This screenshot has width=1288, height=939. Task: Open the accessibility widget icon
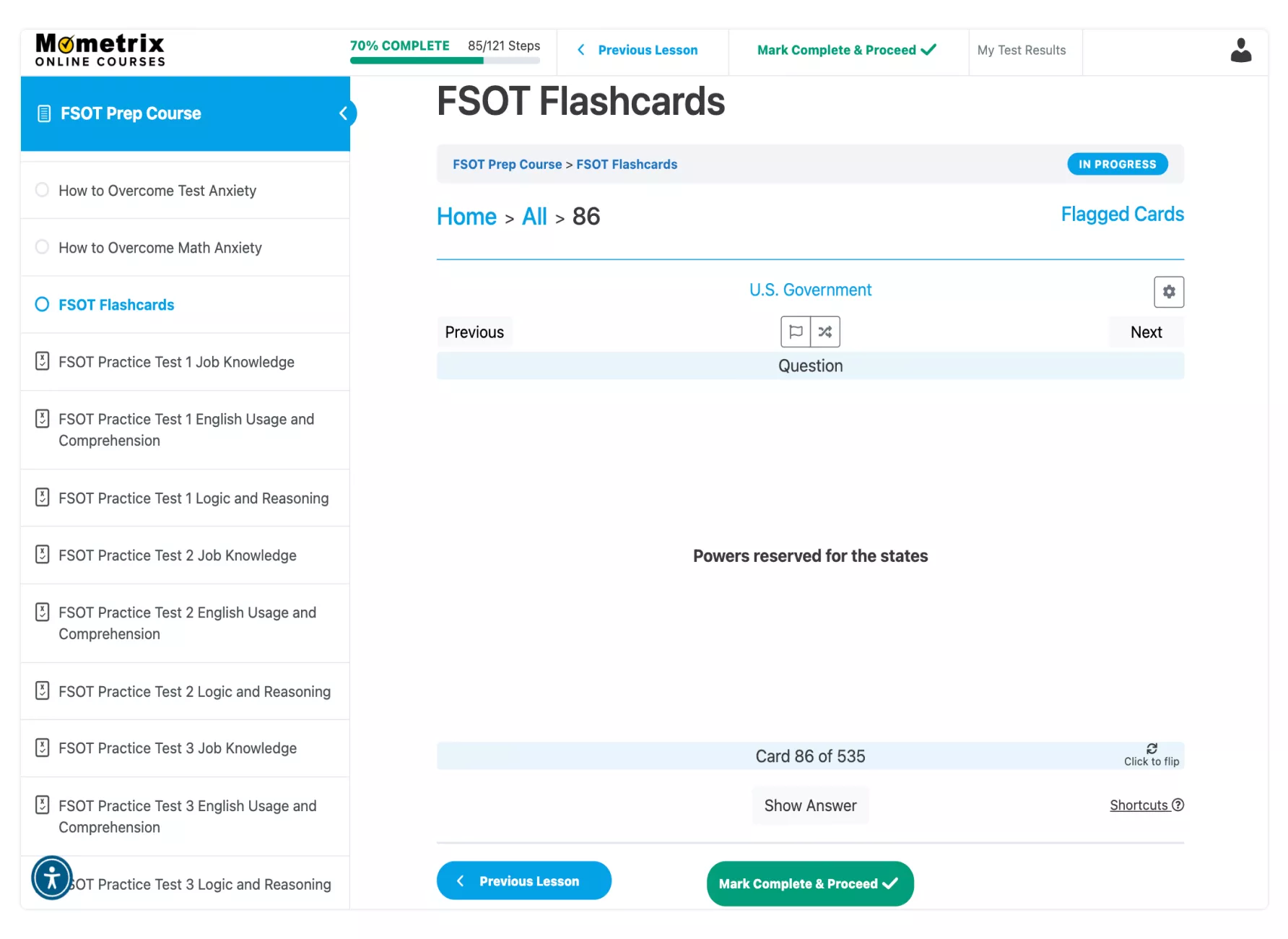tap(52, 878)
